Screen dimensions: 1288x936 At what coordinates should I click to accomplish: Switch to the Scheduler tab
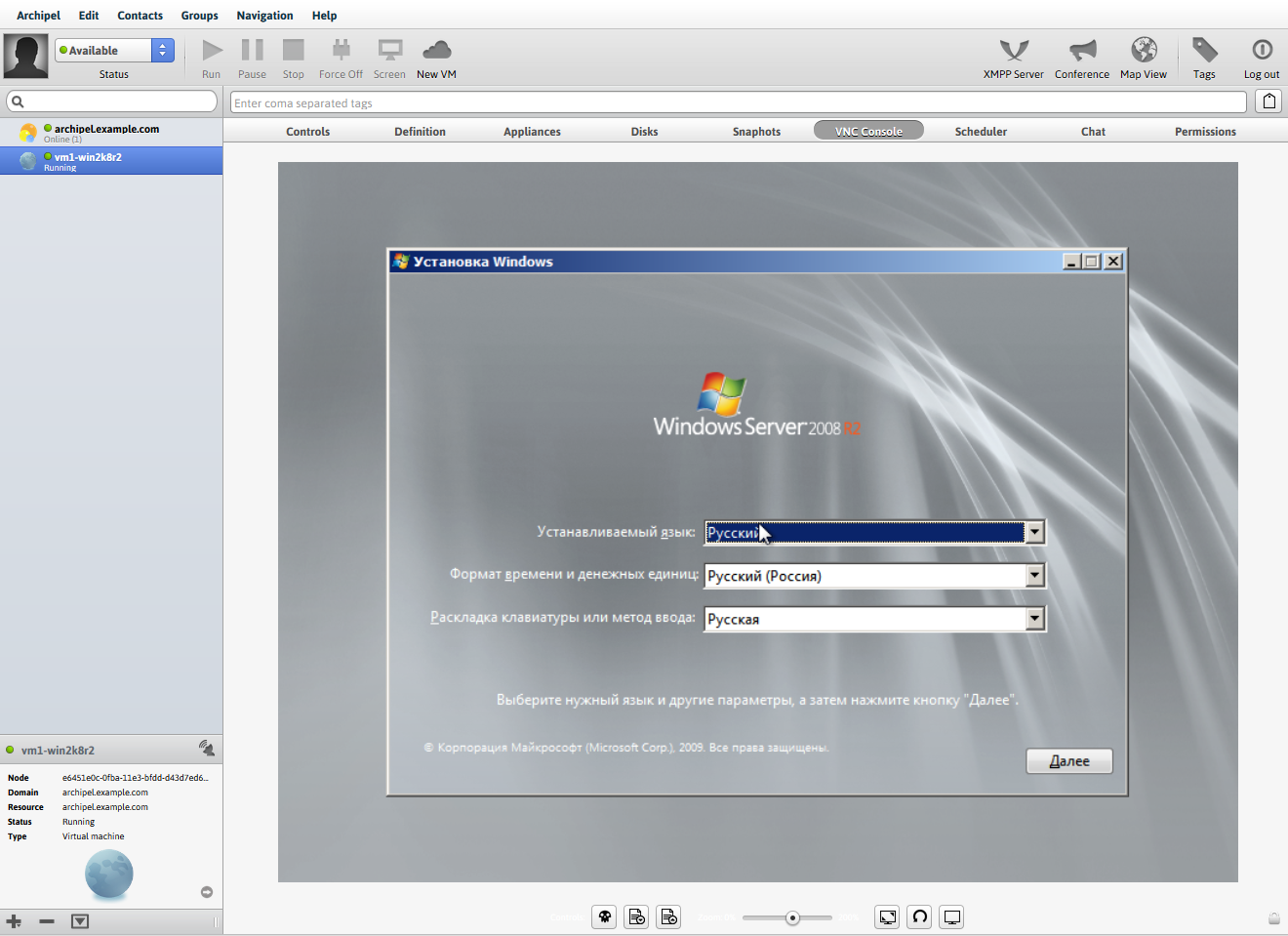coord(981,132)
